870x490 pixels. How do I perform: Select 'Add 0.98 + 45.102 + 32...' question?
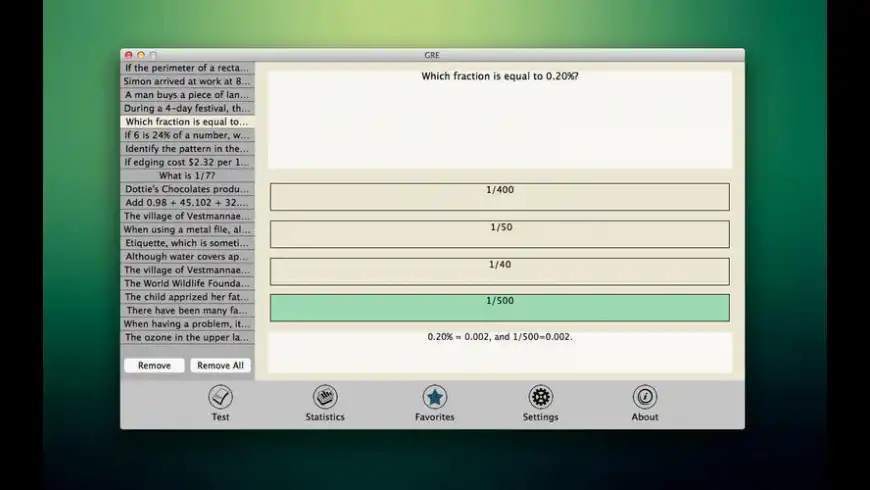click(188, 203)
